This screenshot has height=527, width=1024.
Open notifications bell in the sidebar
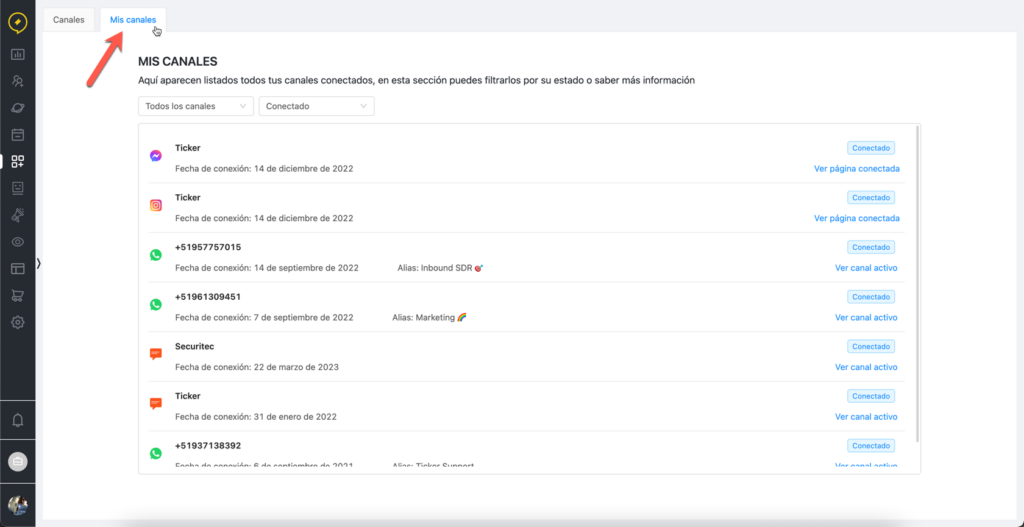pos(17,419)
